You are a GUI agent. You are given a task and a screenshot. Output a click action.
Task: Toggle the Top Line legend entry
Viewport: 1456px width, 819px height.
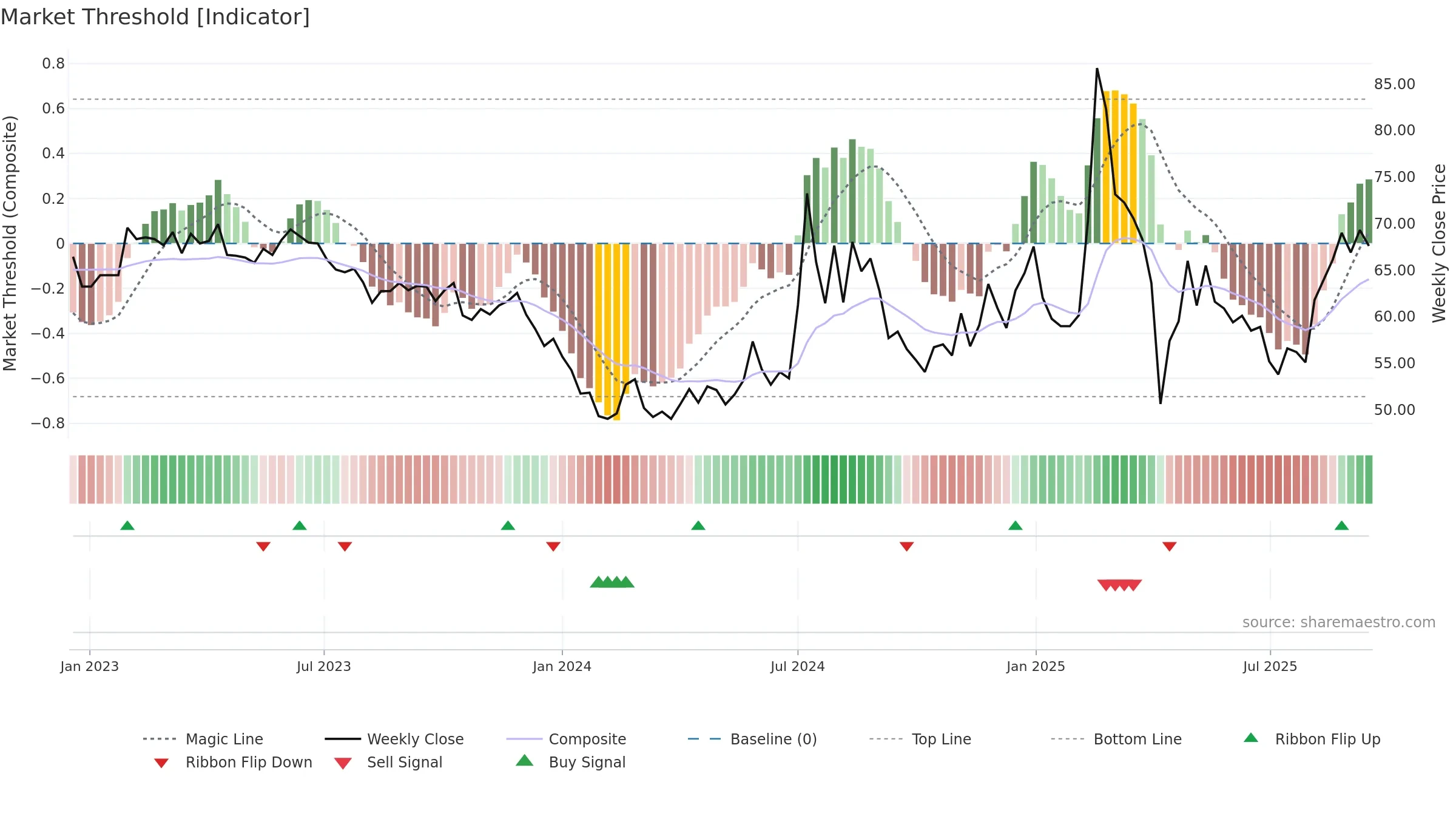coord(920,739)
